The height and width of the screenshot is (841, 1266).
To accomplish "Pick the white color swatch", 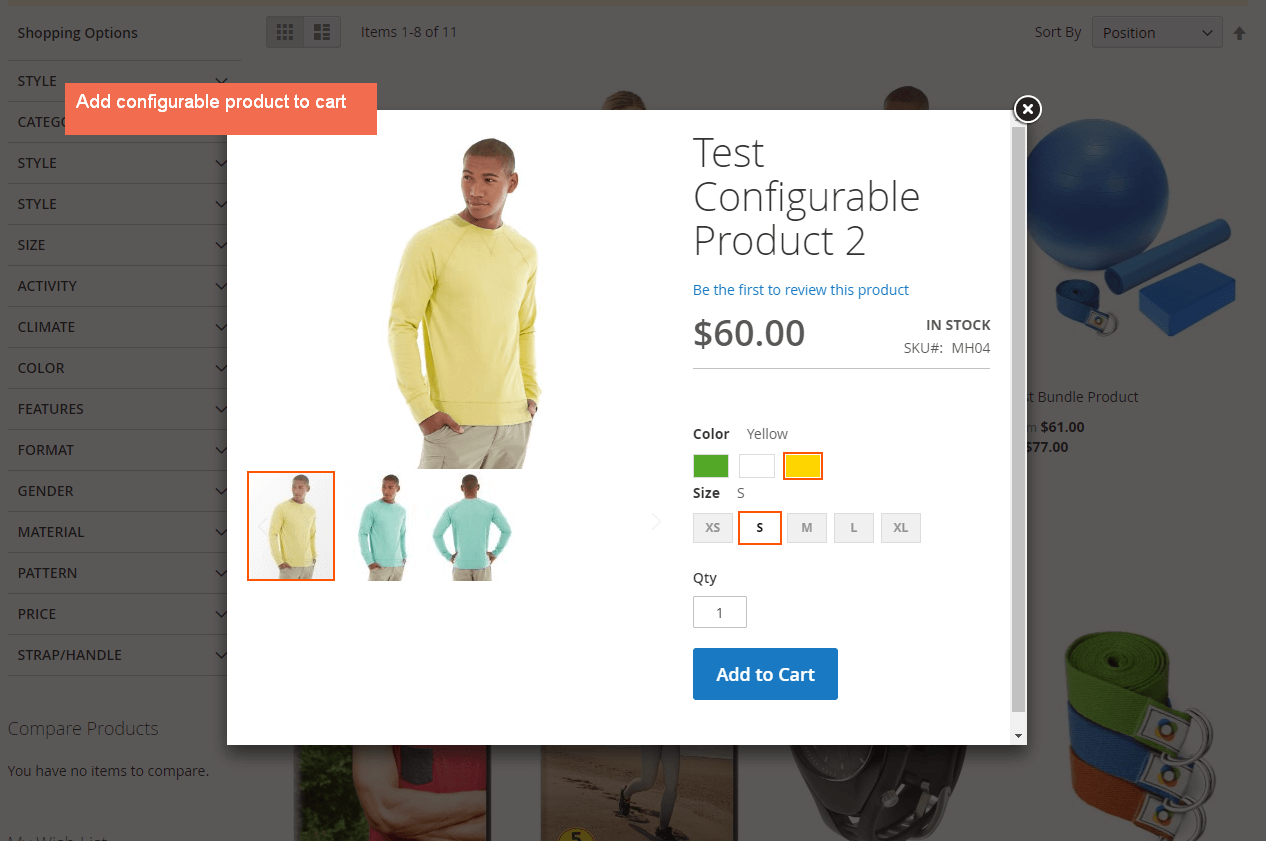I will pyautogui.click(x=757, y=466).
